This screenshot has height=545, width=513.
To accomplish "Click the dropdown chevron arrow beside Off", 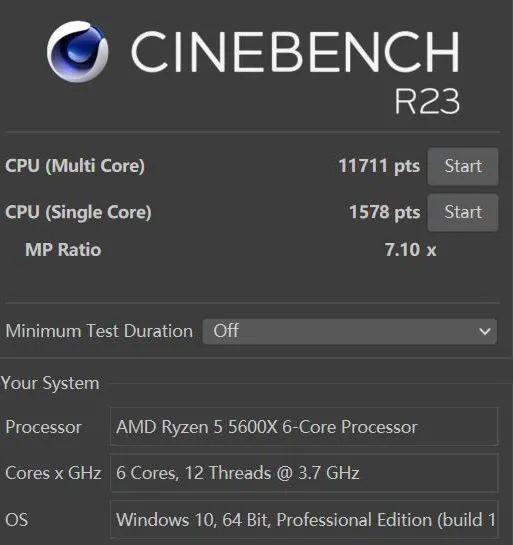I will pos(484,332).
